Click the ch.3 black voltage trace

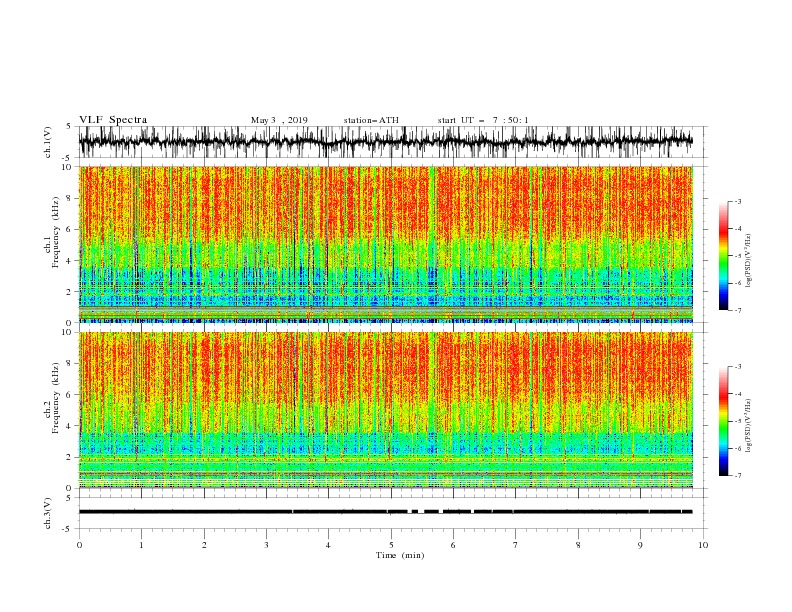click(x=385, y=512)
